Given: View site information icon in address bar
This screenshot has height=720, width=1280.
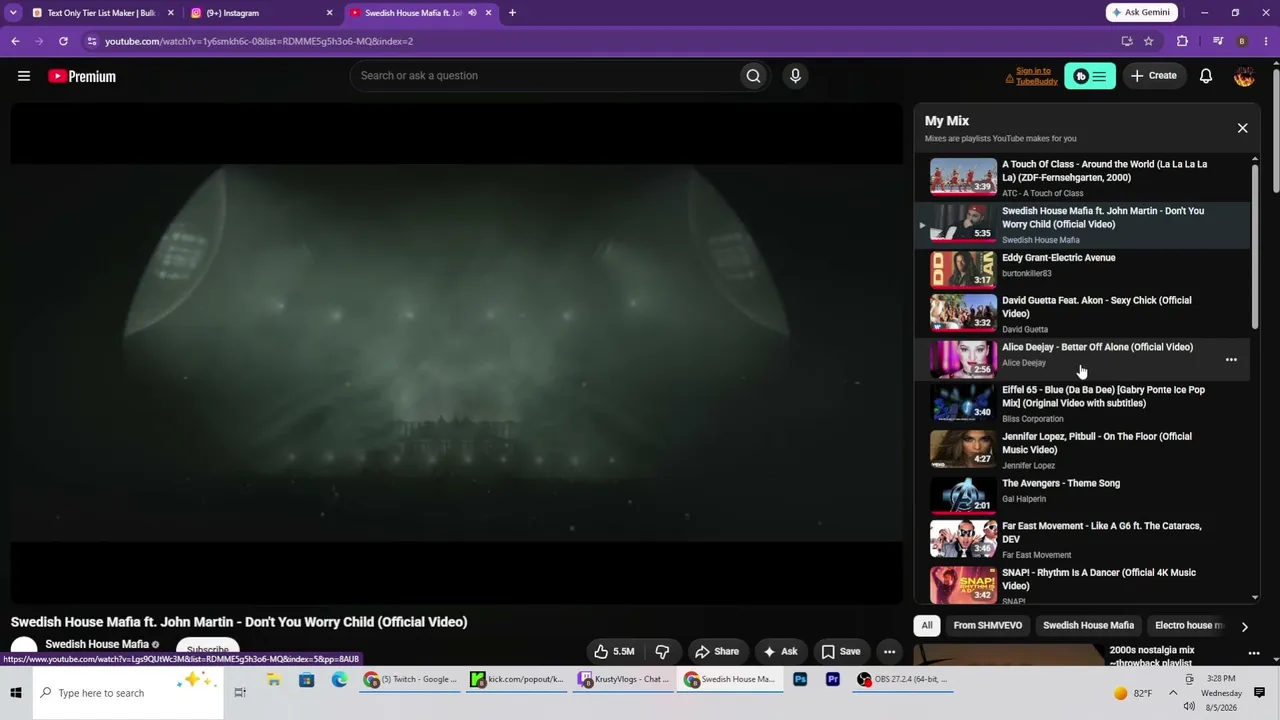Looking at the screenshot, I should [92, 41].
